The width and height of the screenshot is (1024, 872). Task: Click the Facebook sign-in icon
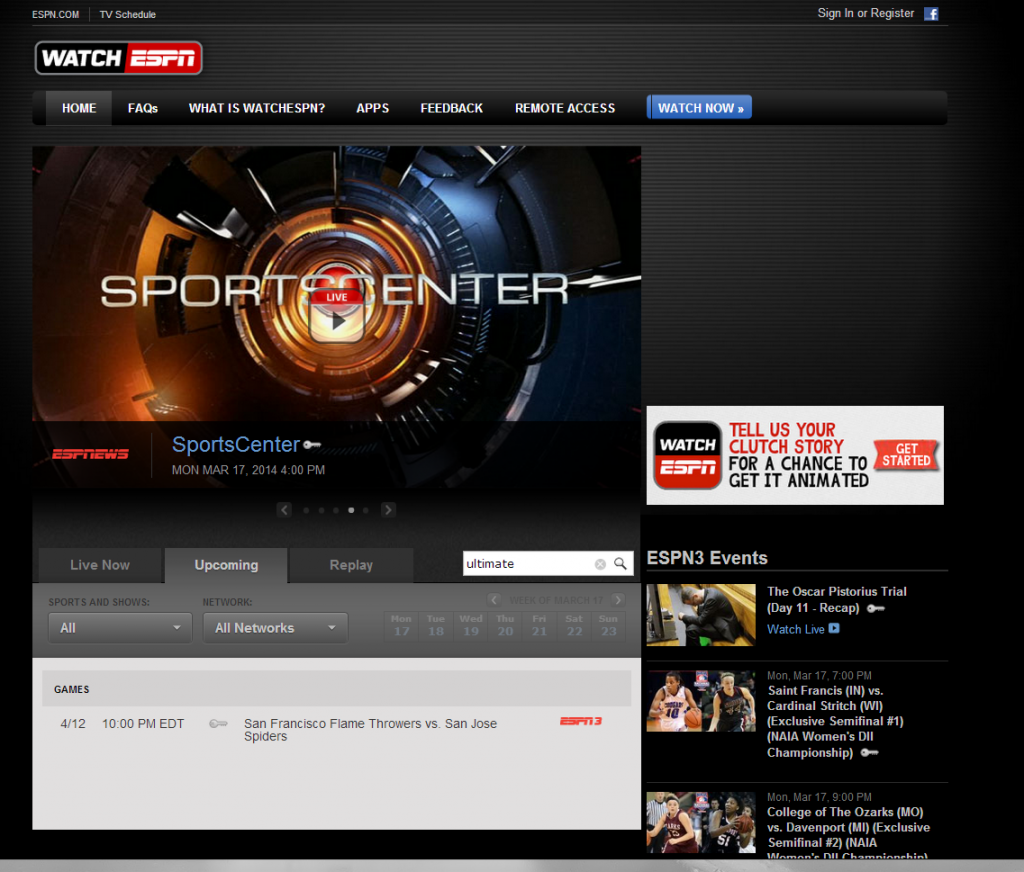coord(931,14)
